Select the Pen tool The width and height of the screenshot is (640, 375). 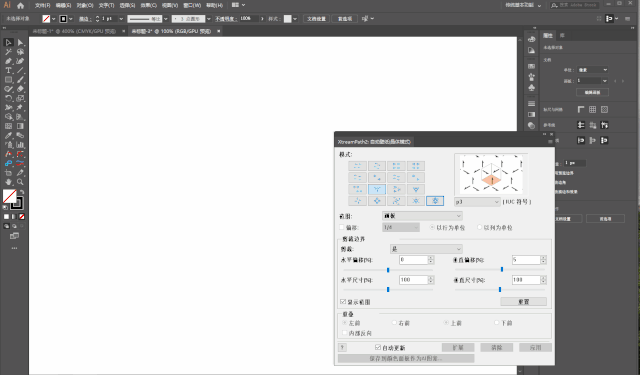coord(8,61)
